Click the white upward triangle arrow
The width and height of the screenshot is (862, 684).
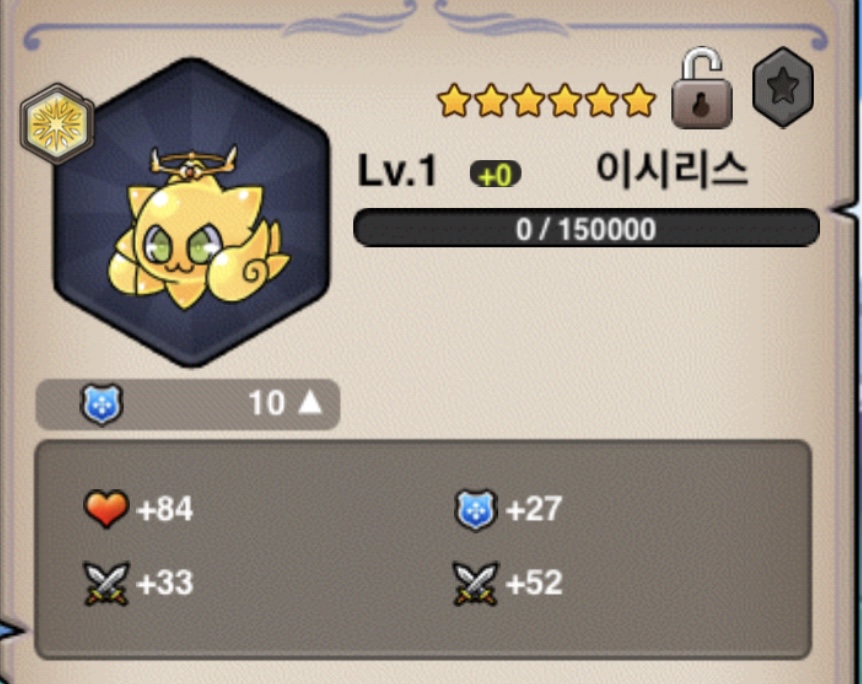click(x=310, y=402)
